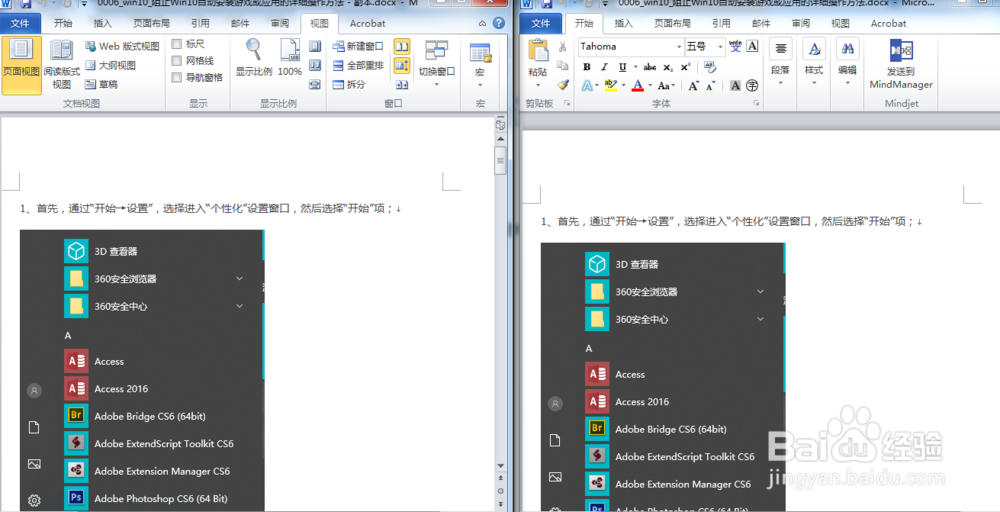Screen dimensions: 1000x512
Task: Open 视图 tab in right window
Action: click(x=841, y=24)
